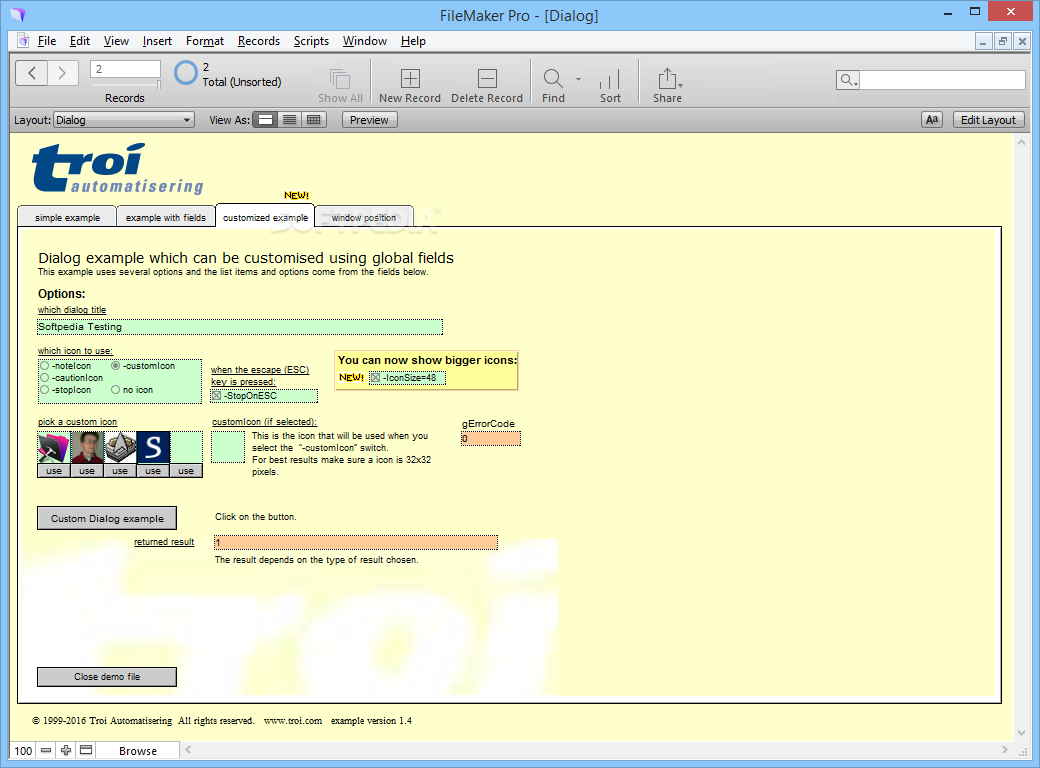This screenshot has width=1040, height=768.
Task: Click quick find magnifier icon
Action: click(848, 80)
